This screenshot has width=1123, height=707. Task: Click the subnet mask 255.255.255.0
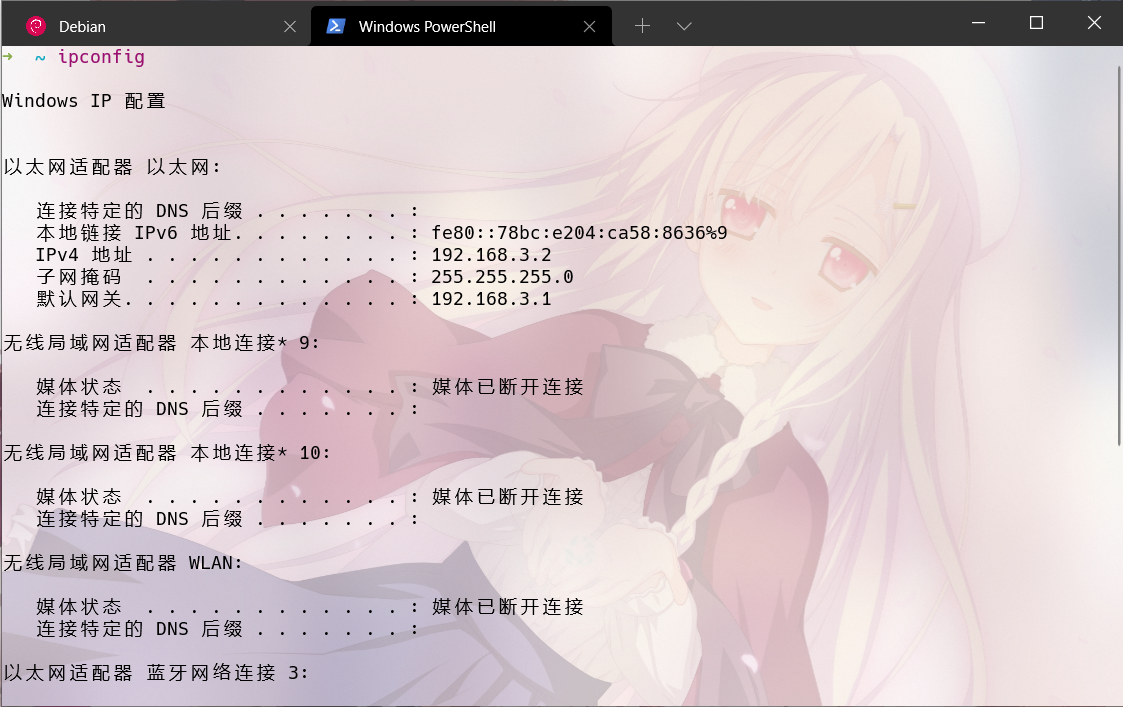502,276
